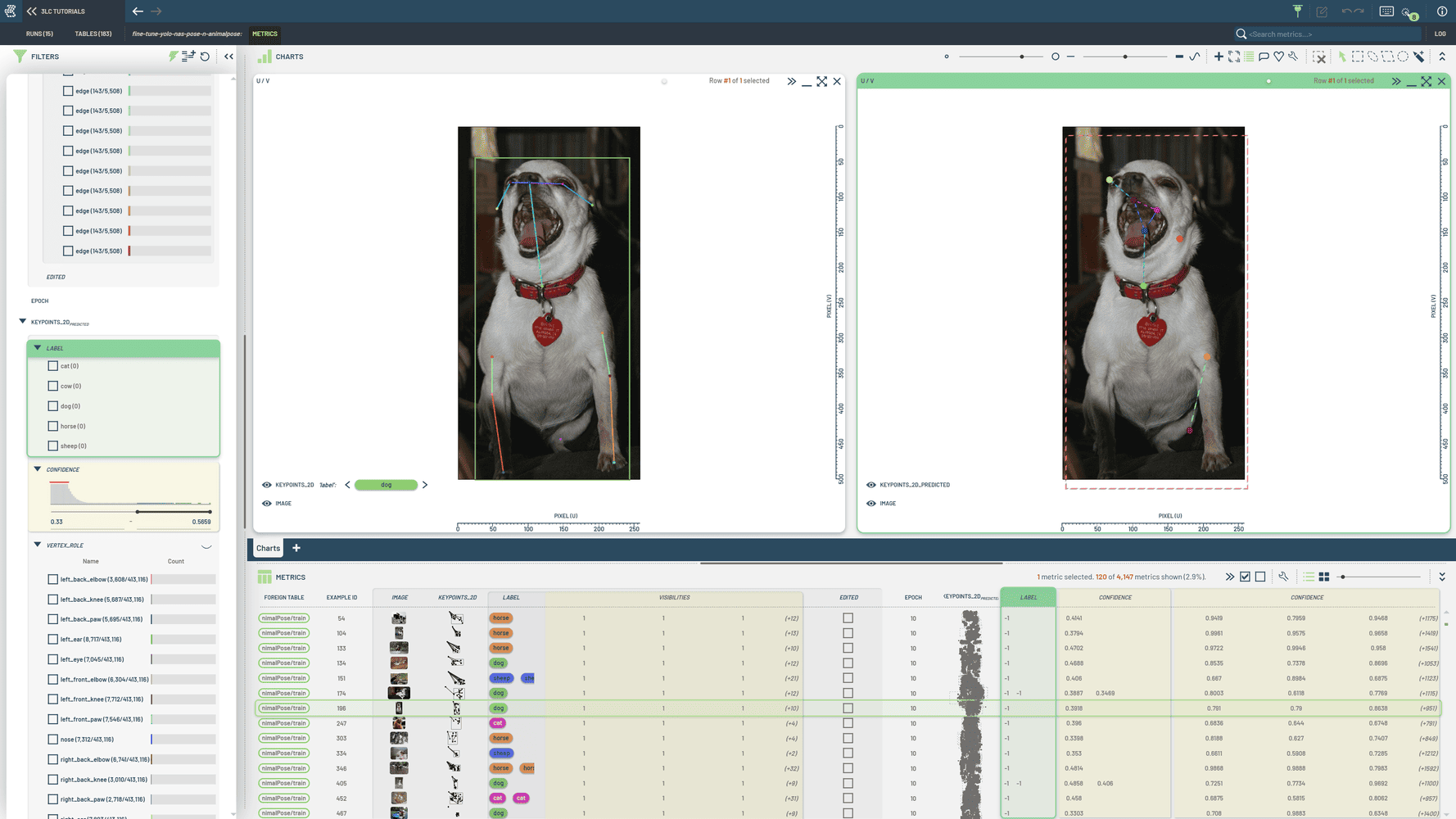The height and width of the screenshot is (819, 1456).
Task: Switch metrics table to grid view
Action: [1324, 577]
